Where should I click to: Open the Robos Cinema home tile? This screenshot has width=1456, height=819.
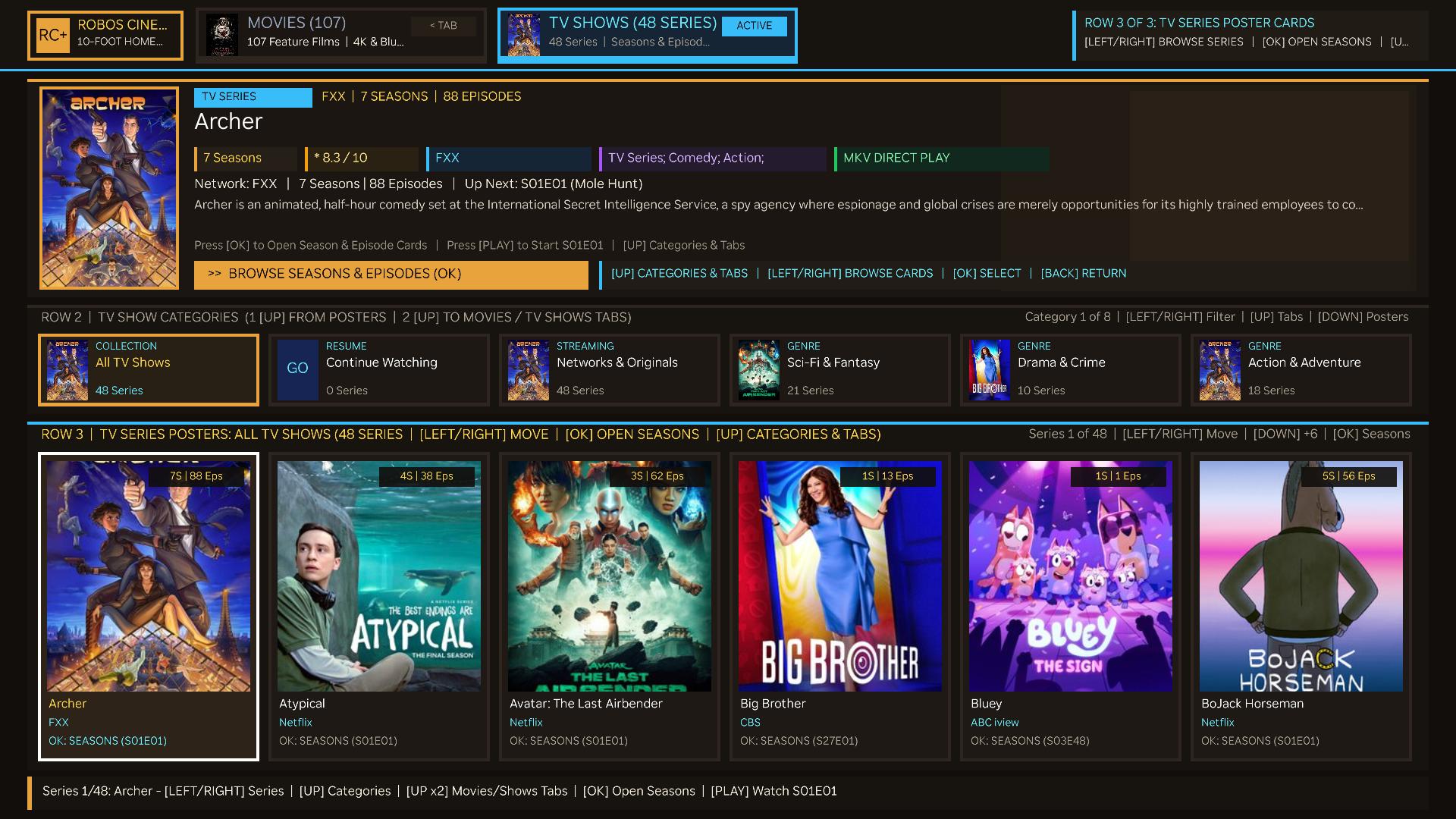[105, 35]
